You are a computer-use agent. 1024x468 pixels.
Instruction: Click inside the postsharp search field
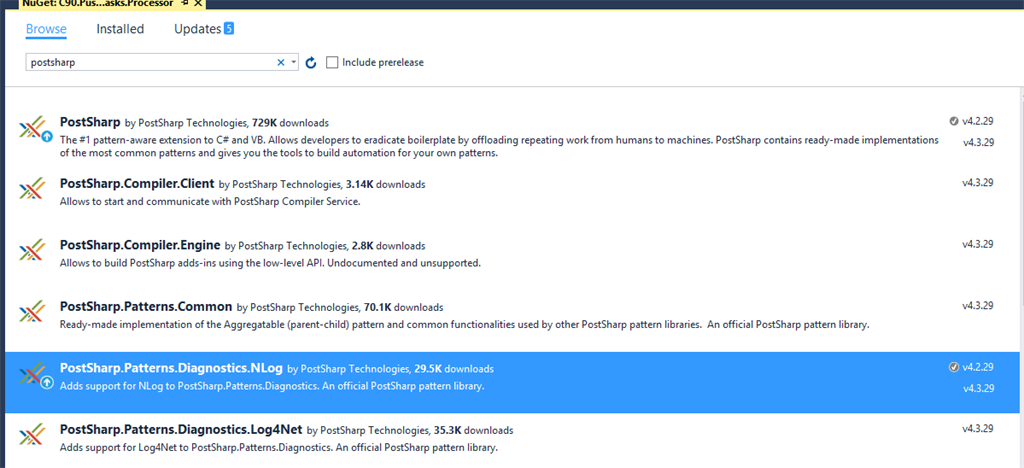coord(150,62)
